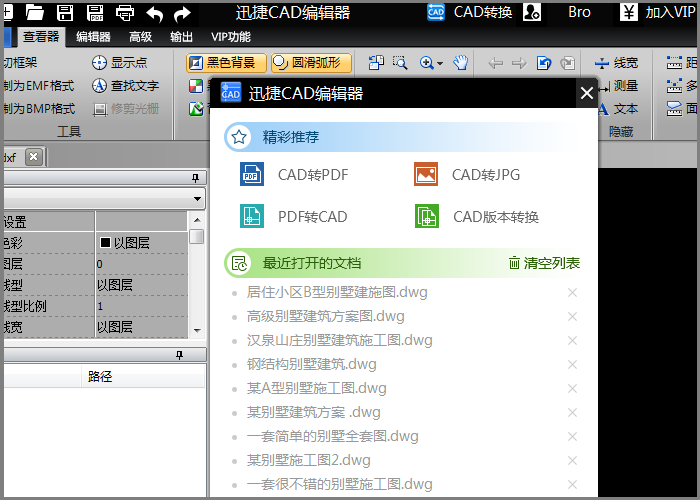Open the zoom-in dropdown arrow
The height and width of the screenshot is (500, 700).
pyautogui.click(x=440, y=63)
